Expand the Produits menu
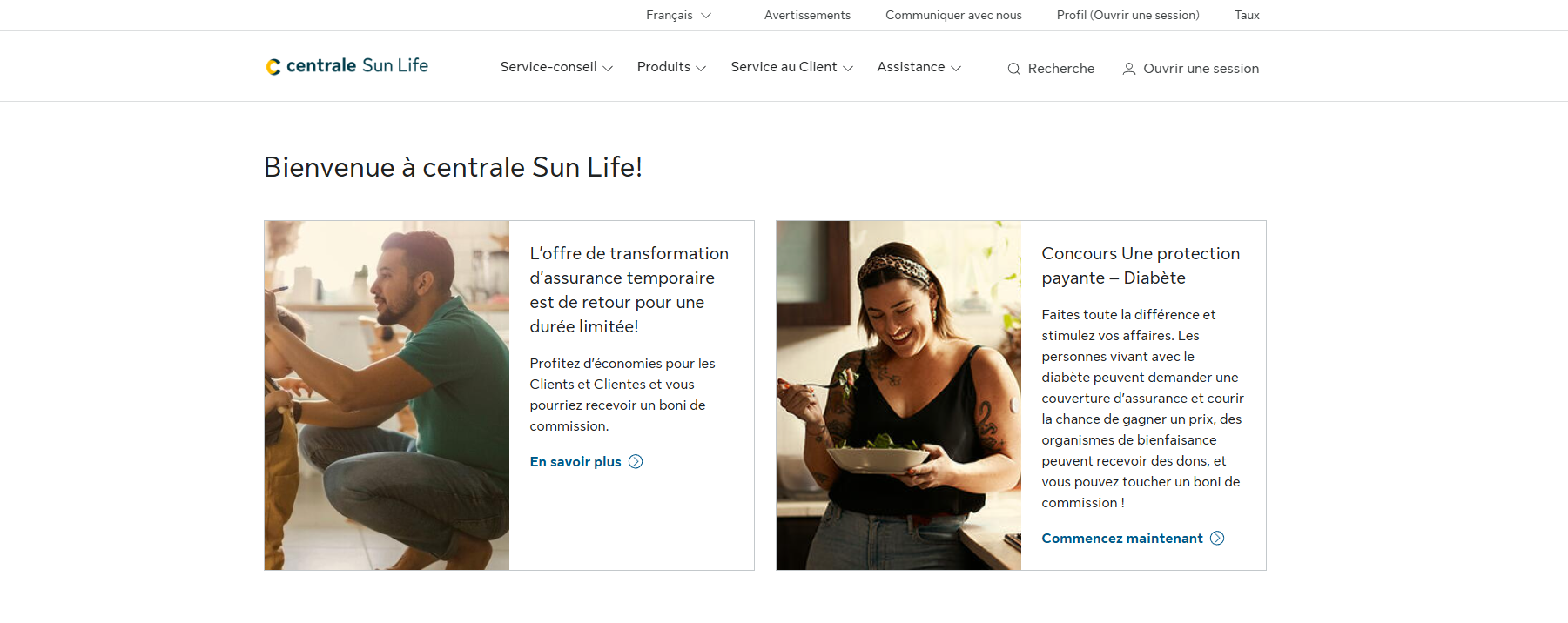1568x623 pixels. point(671,67)
